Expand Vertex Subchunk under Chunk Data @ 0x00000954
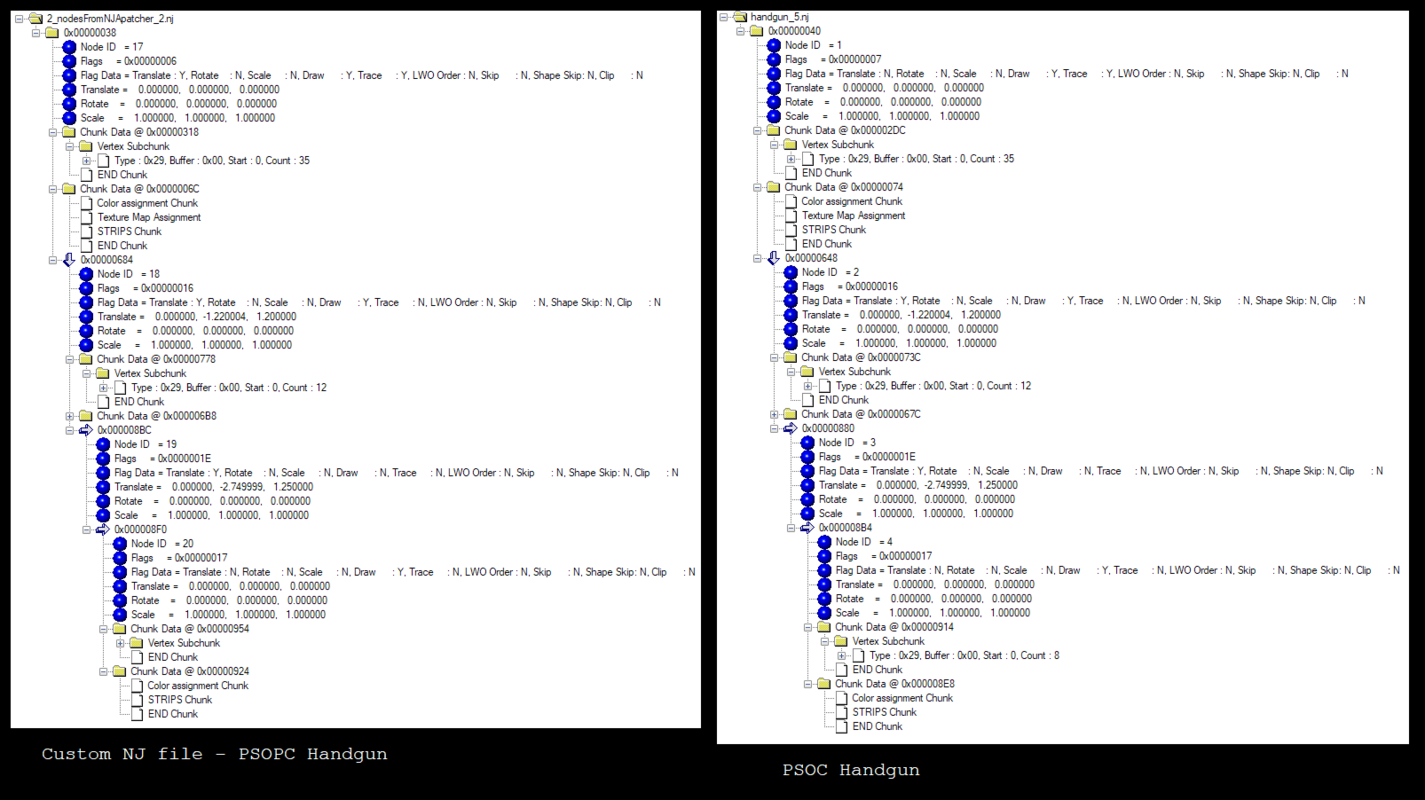Viewport: 1425px width, 800px height. [x=121, y=643]
